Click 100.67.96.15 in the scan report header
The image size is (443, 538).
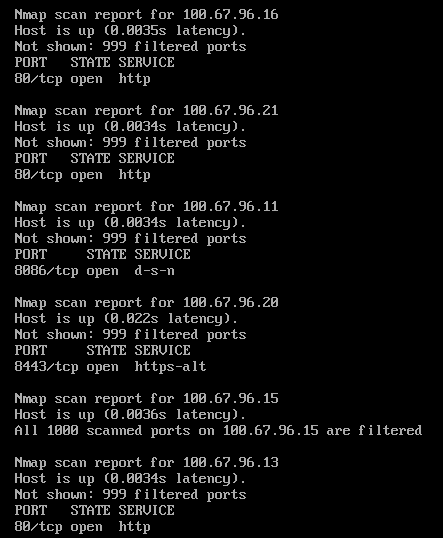[x=230, y=399]
